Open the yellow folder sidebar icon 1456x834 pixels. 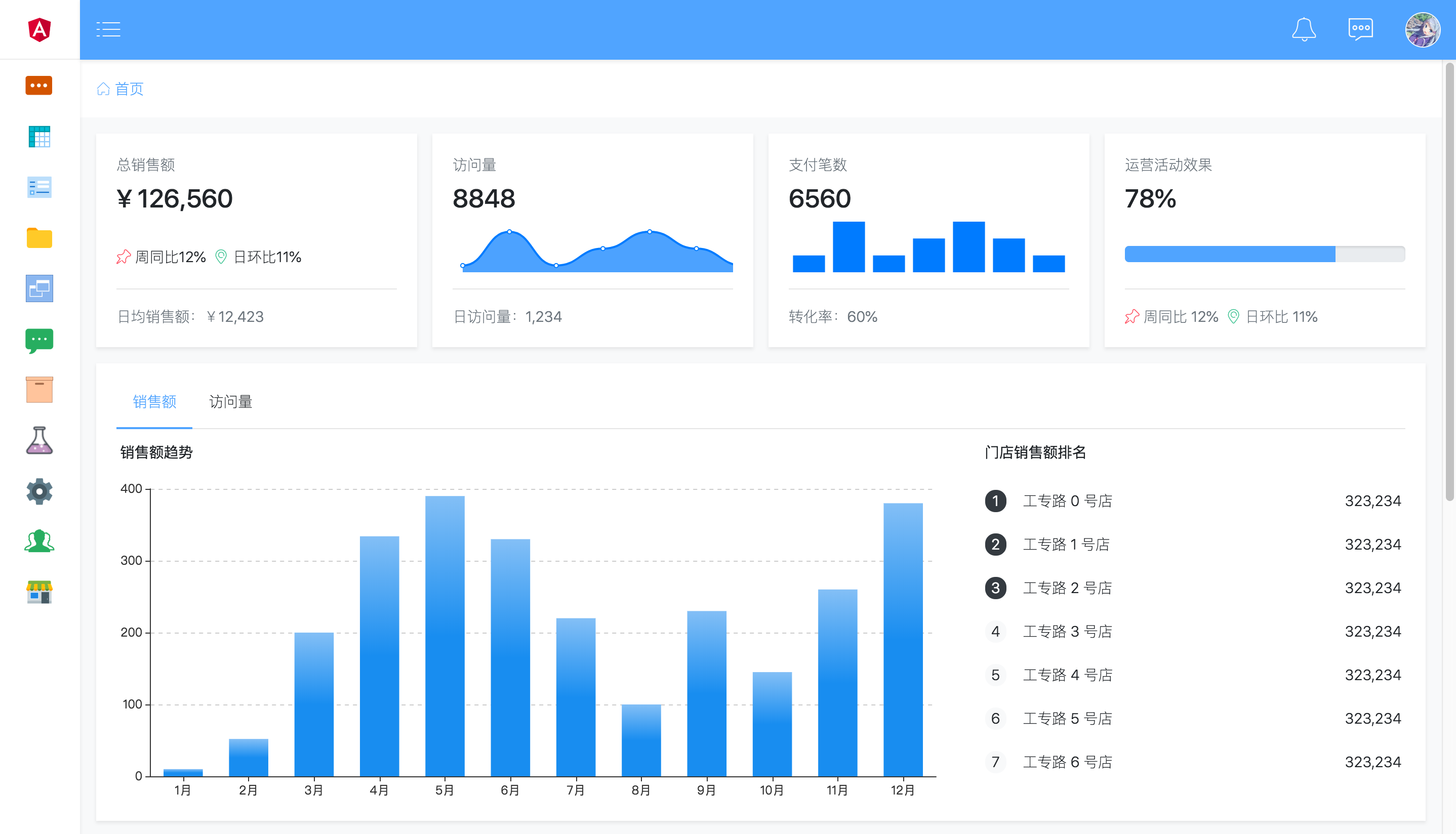(39, 238)
